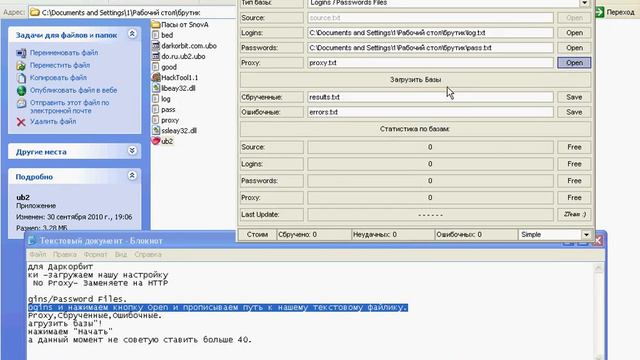
Task: Click the Неудачных: 0 status entry
Action: (x=392, y=235)
